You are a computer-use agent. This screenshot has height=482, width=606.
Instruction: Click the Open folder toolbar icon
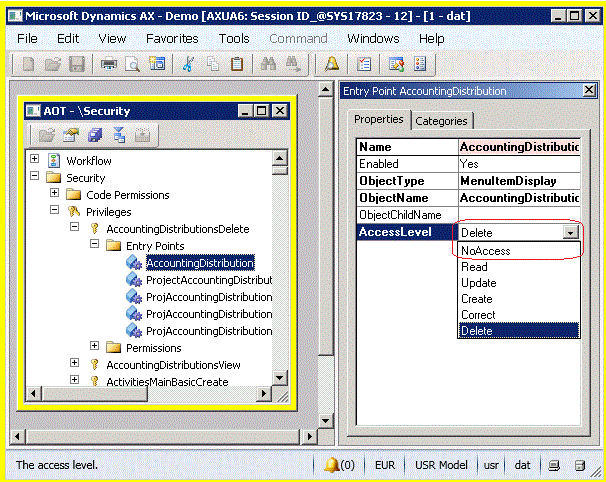[53, 64]
